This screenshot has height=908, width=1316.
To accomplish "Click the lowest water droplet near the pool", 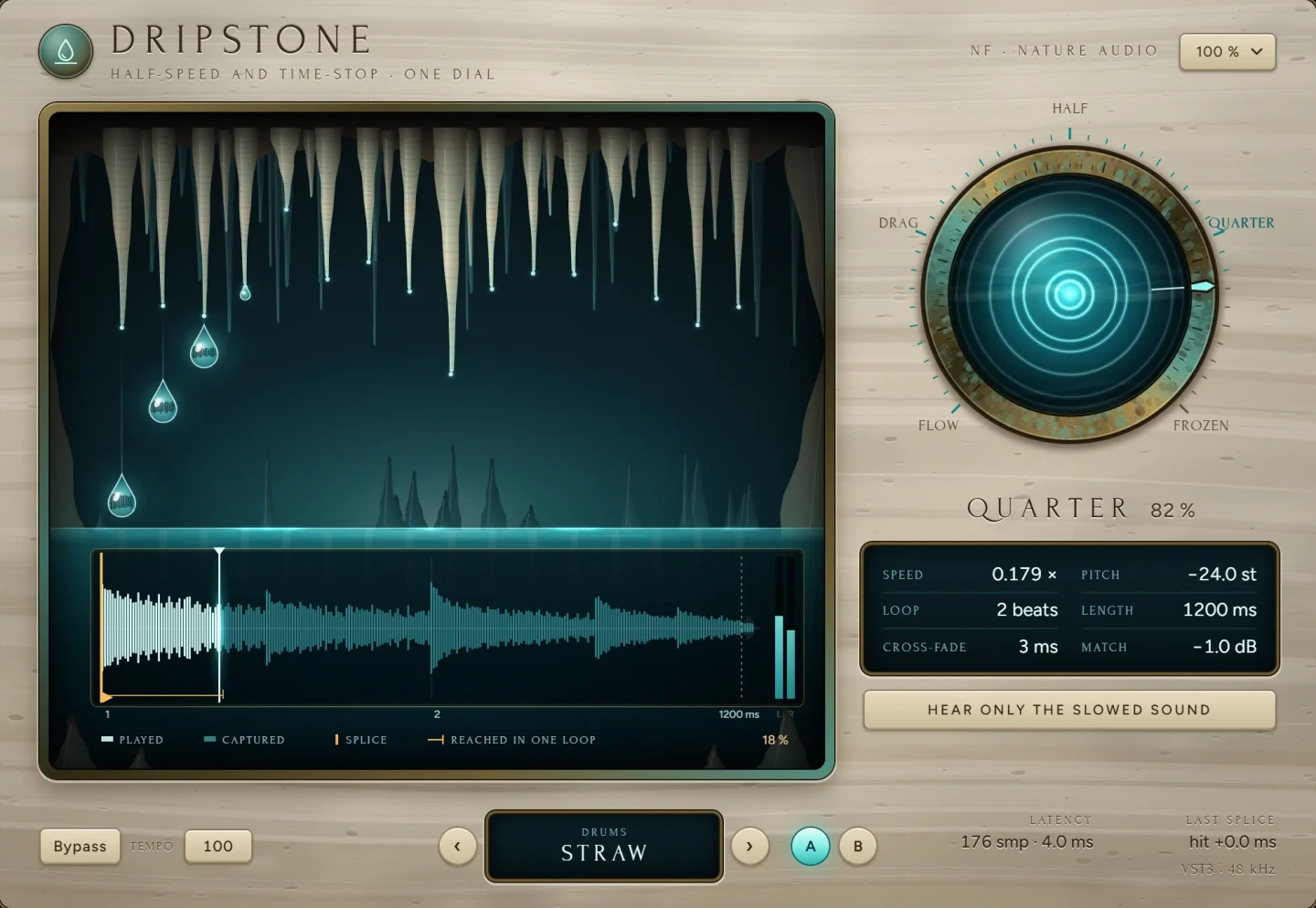I will tap(122, 496).
